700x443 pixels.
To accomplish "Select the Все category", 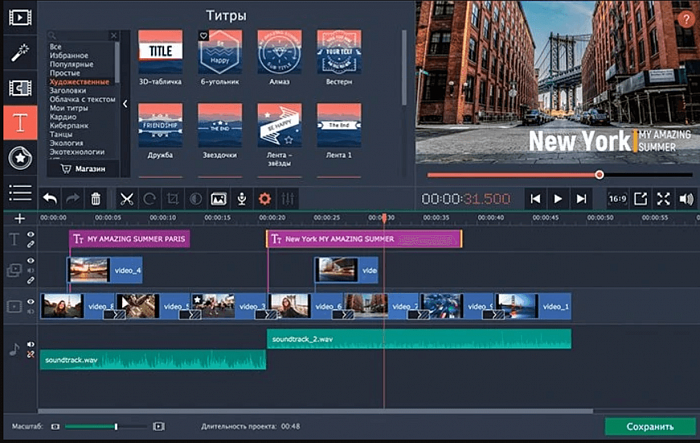I will coord(55,46).
